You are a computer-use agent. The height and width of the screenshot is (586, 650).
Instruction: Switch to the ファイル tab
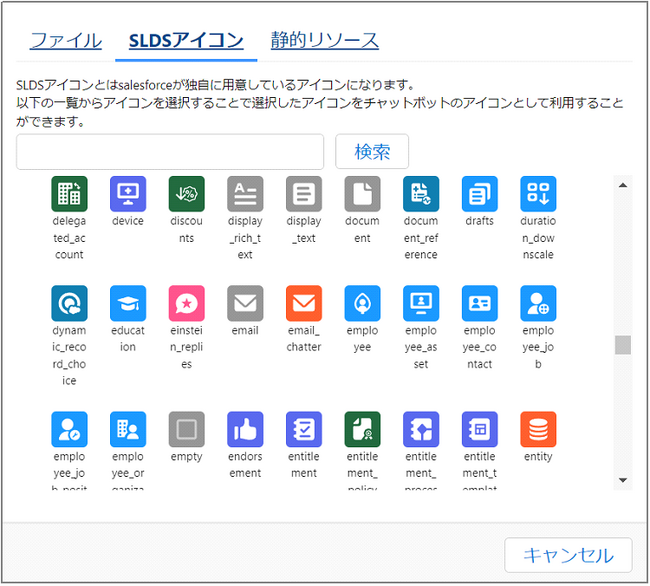[65, 41]
